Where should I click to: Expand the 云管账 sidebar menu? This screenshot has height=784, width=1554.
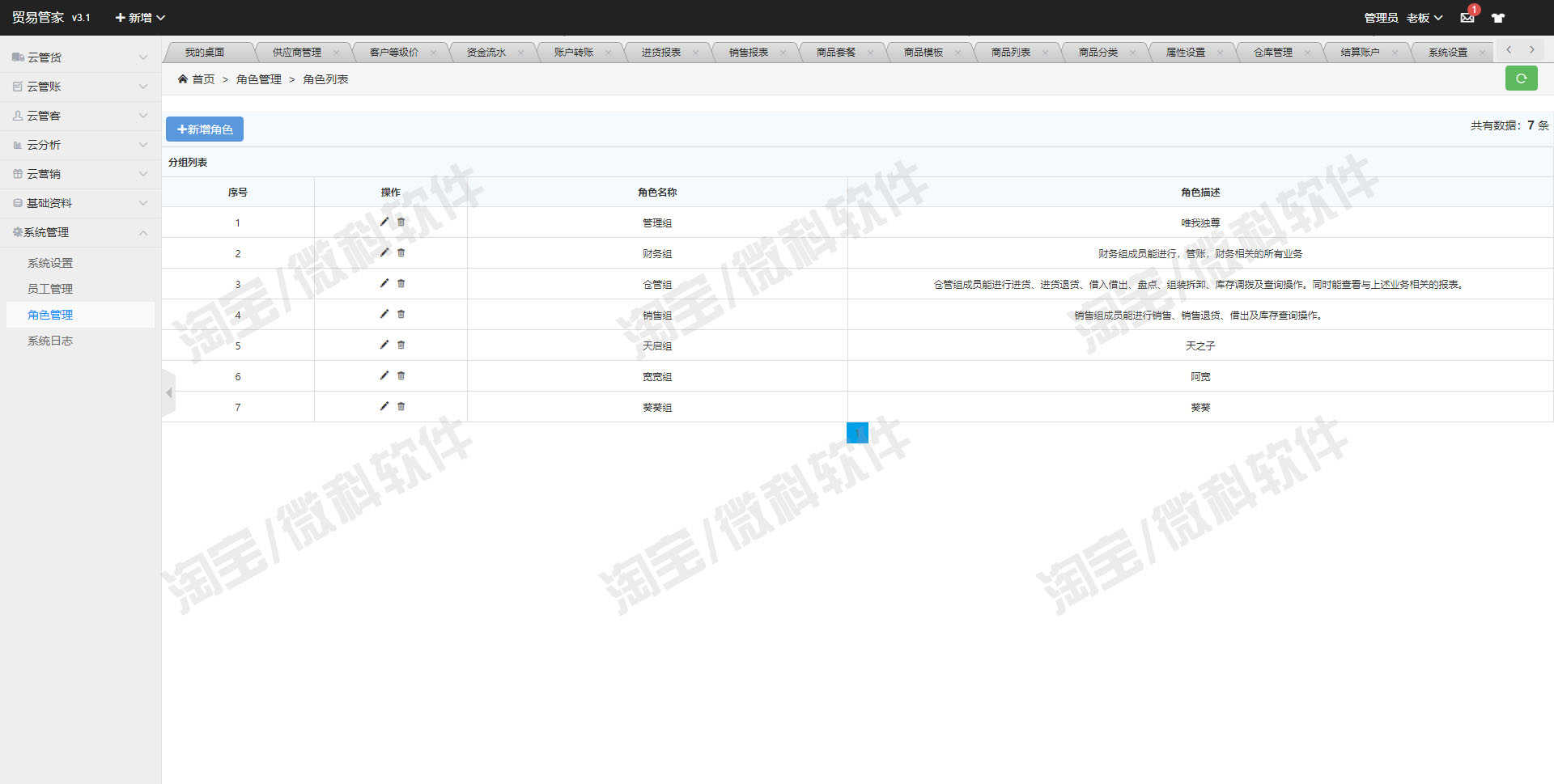click(80, 87)
